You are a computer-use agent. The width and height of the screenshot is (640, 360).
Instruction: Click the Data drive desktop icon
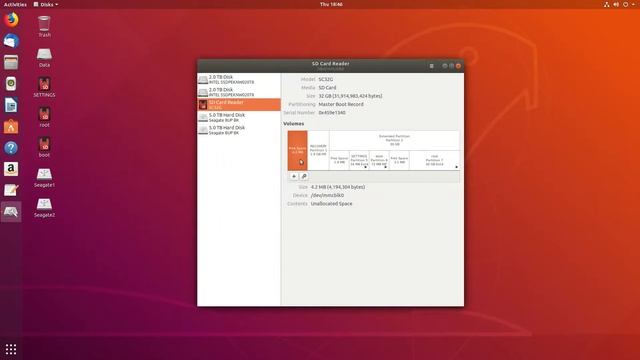44,57
